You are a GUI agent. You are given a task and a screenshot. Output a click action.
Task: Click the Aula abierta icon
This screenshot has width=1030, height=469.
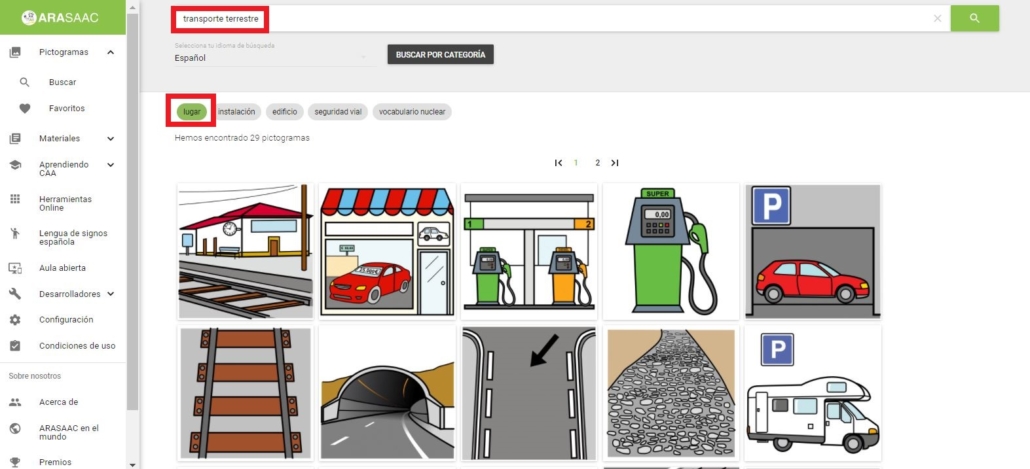click(15, 268)
